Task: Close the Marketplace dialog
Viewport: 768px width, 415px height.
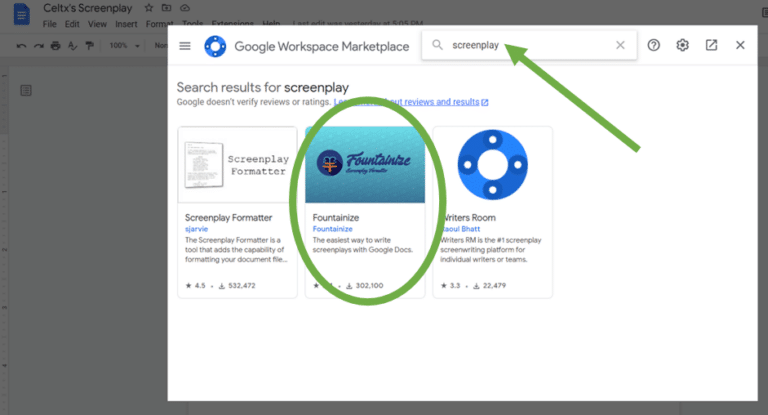Action: click(x=740, y=45)
